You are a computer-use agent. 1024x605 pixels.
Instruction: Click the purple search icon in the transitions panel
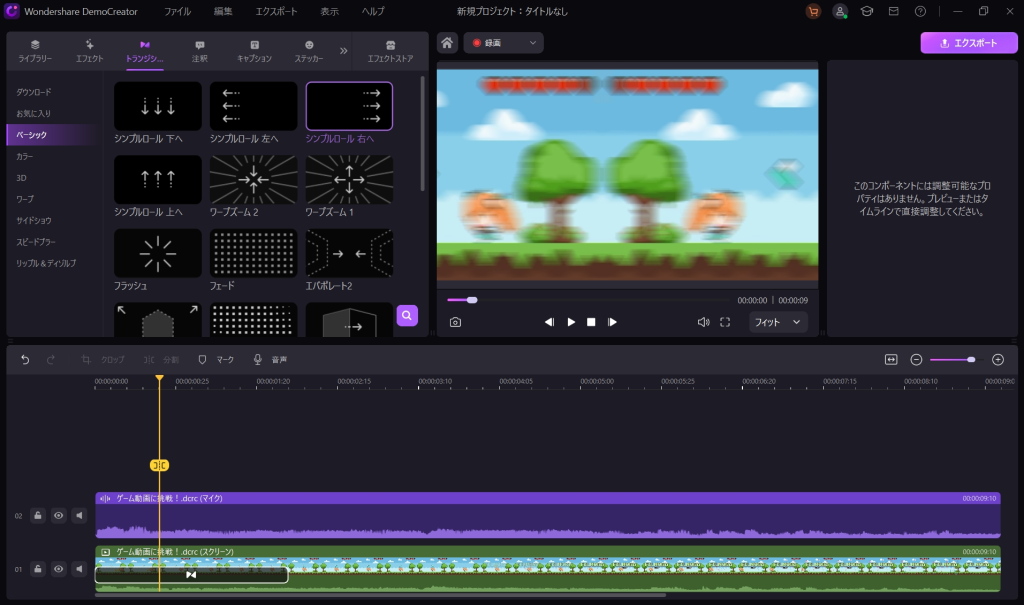pyautogui.click(x=407, y=315)
